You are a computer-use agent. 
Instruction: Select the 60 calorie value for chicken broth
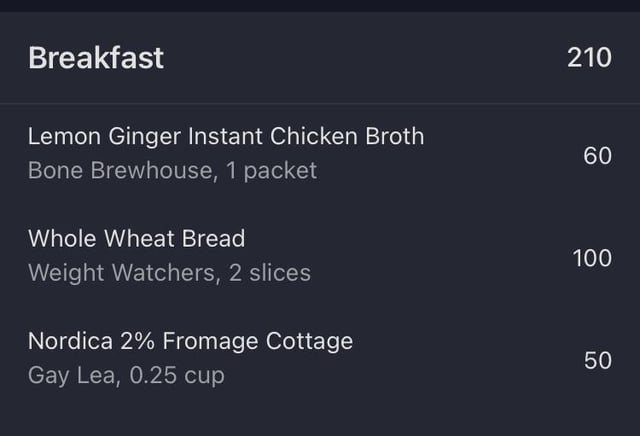pos(598,156)
